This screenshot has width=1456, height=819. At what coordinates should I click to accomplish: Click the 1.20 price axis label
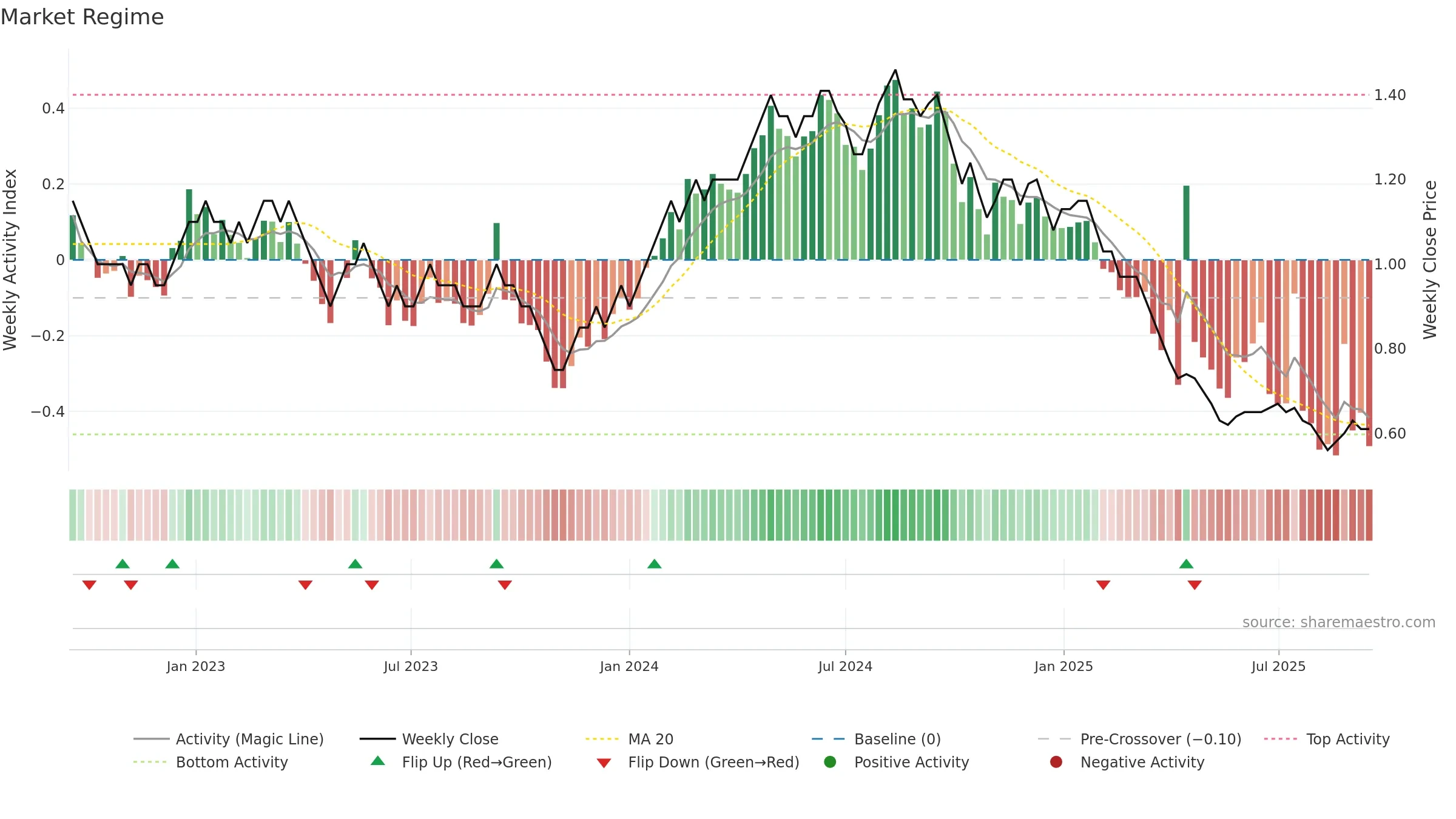coord(1390,179)
